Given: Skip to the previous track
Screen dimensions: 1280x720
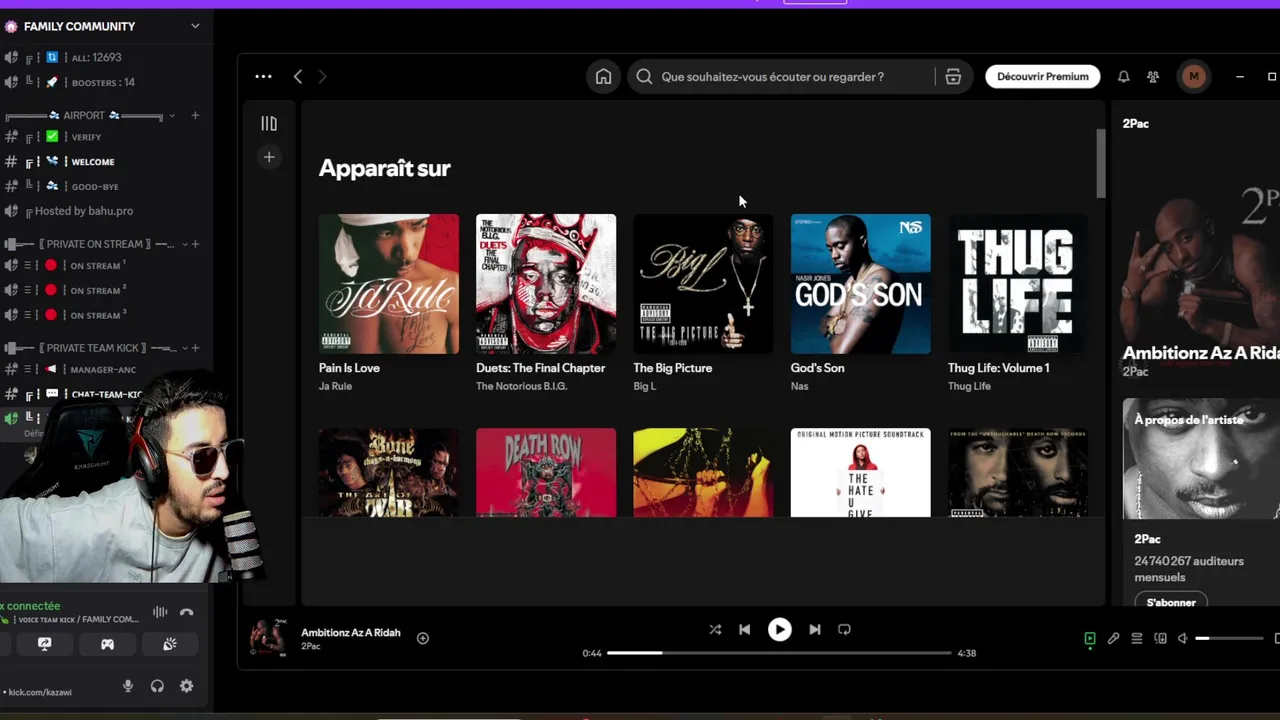Looking at the screenshot, I should 745,629.
